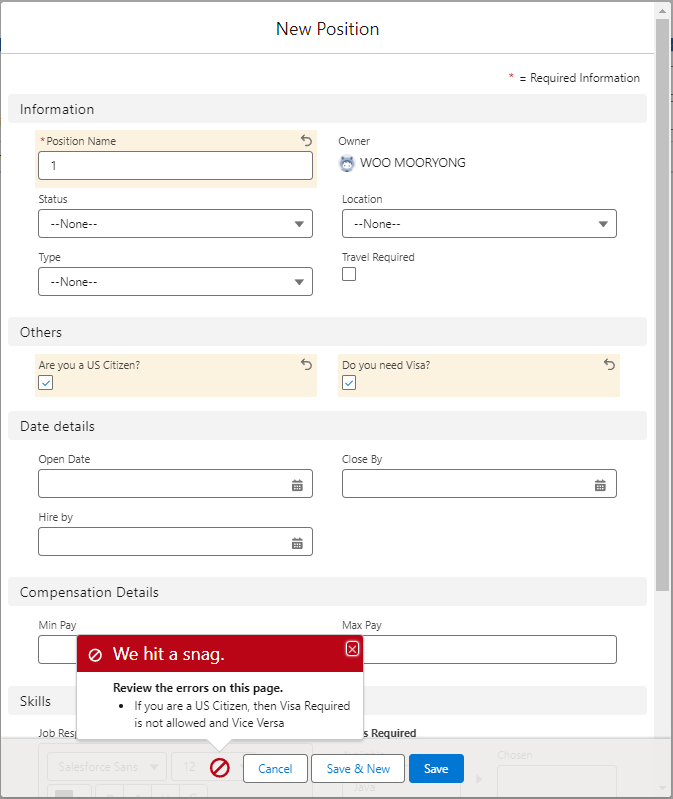673x799 pixels.
Task: Open the Open Date calendar picker
Action: [297, 485]
